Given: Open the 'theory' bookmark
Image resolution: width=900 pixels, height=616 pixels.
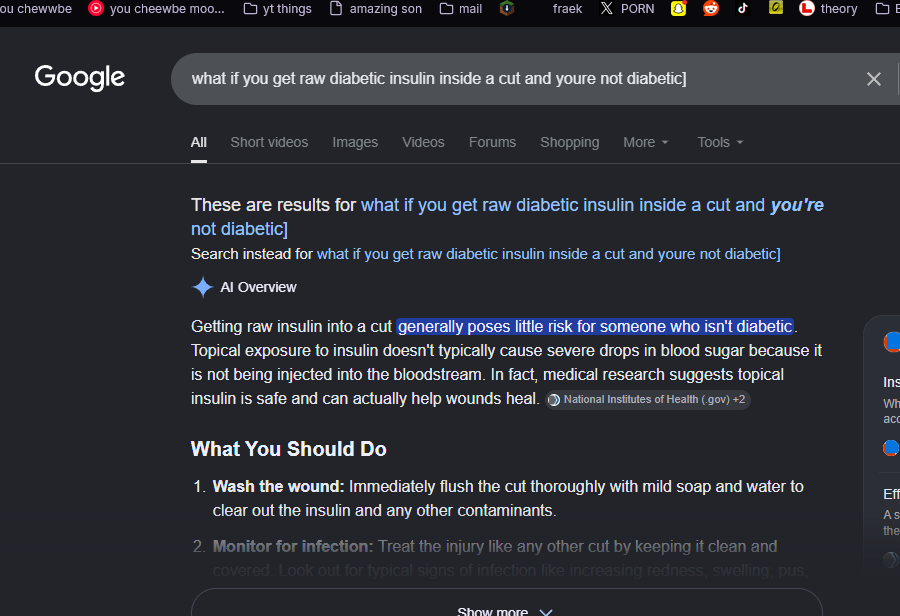Looking at the screenshot, I should click(x=829, y=9).
